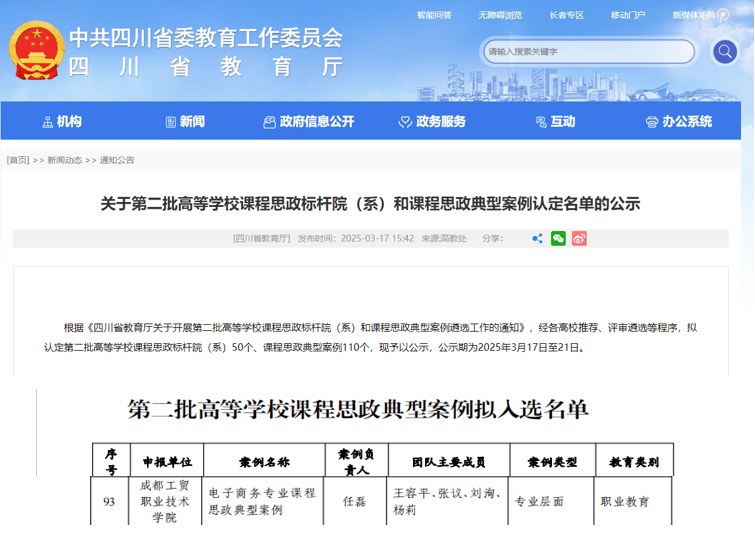Click the 专业层面 cell
Screen dimensions: 755x533
551,502
